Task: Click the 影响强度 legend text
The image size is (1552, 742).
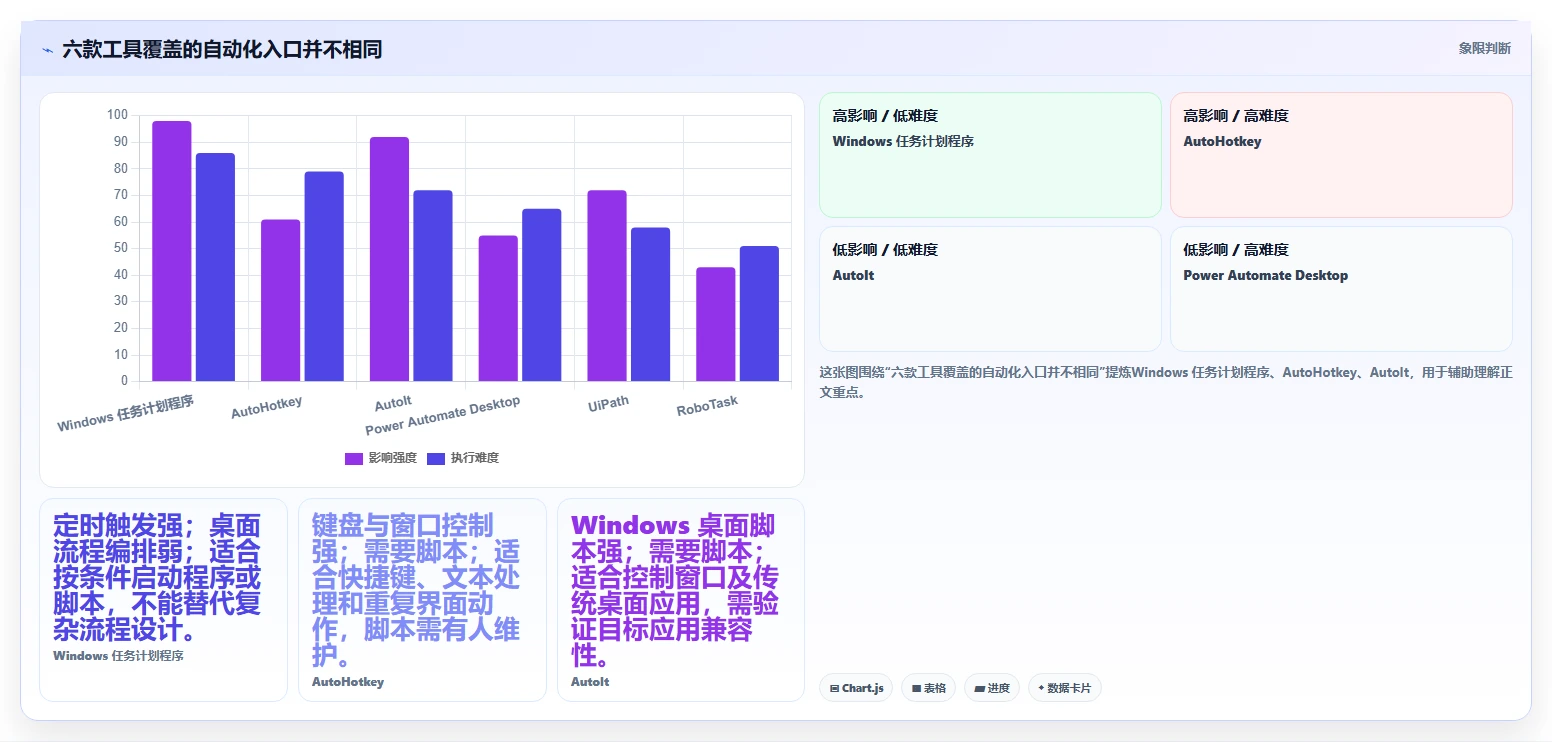Action: tap(392, 458)
